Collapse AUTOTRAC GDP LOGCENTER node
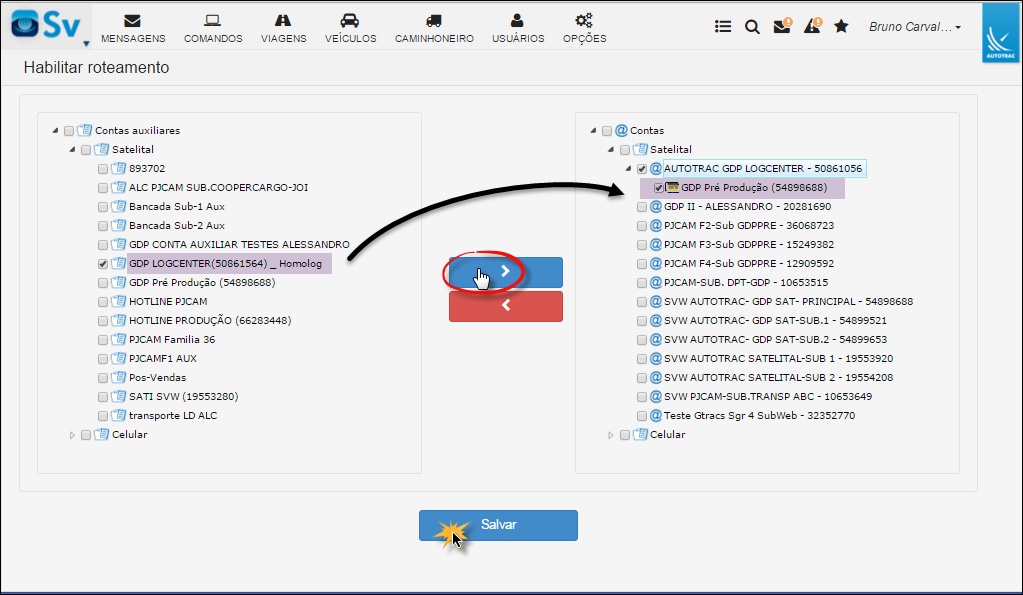 [x=628, y=168]
